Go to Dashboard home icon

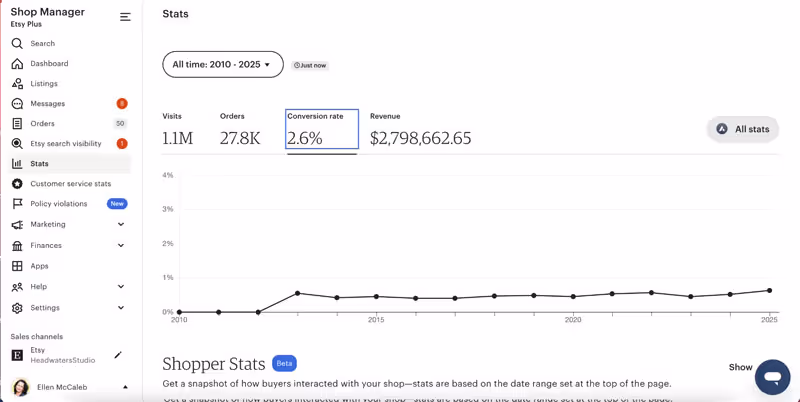[x=17, y=64]
